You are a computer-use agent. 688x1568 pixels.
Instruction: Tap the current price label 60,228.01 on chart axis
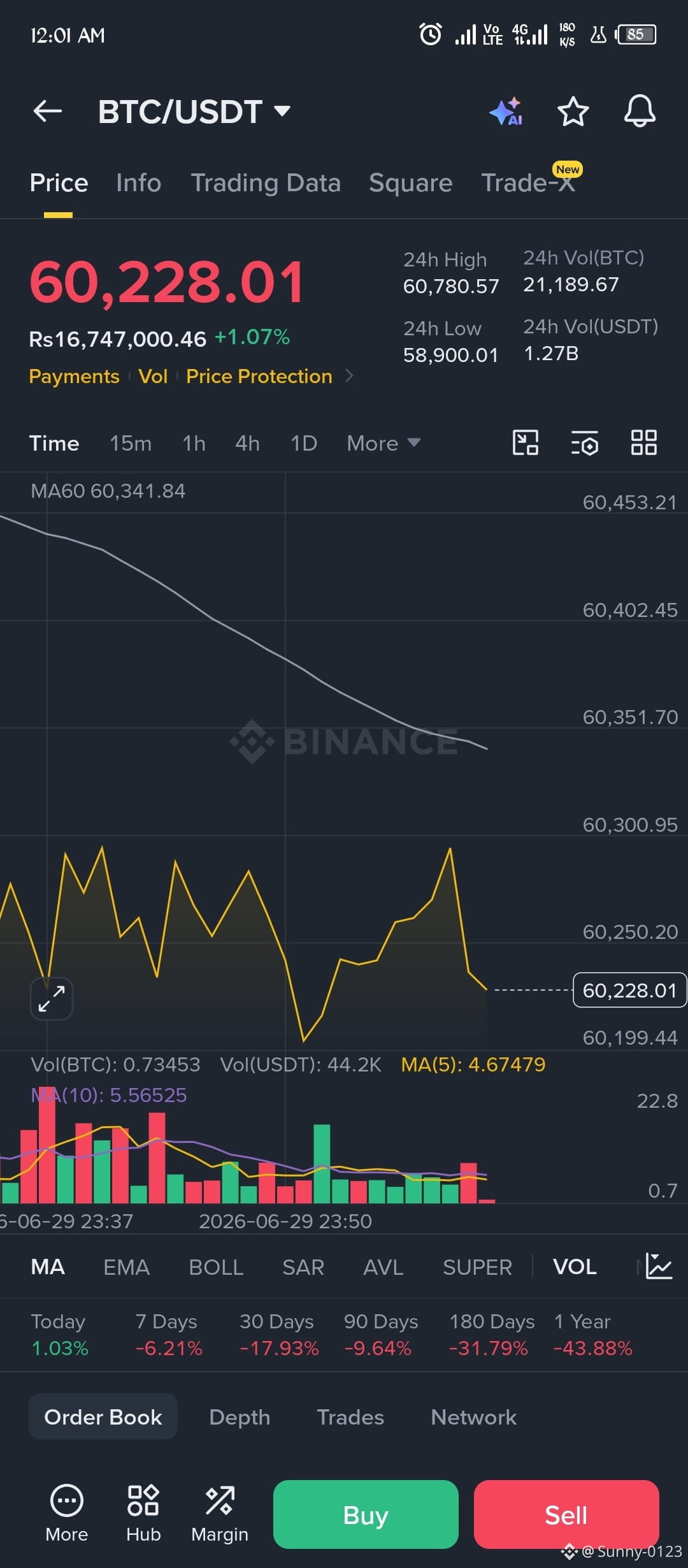point(629,990)
